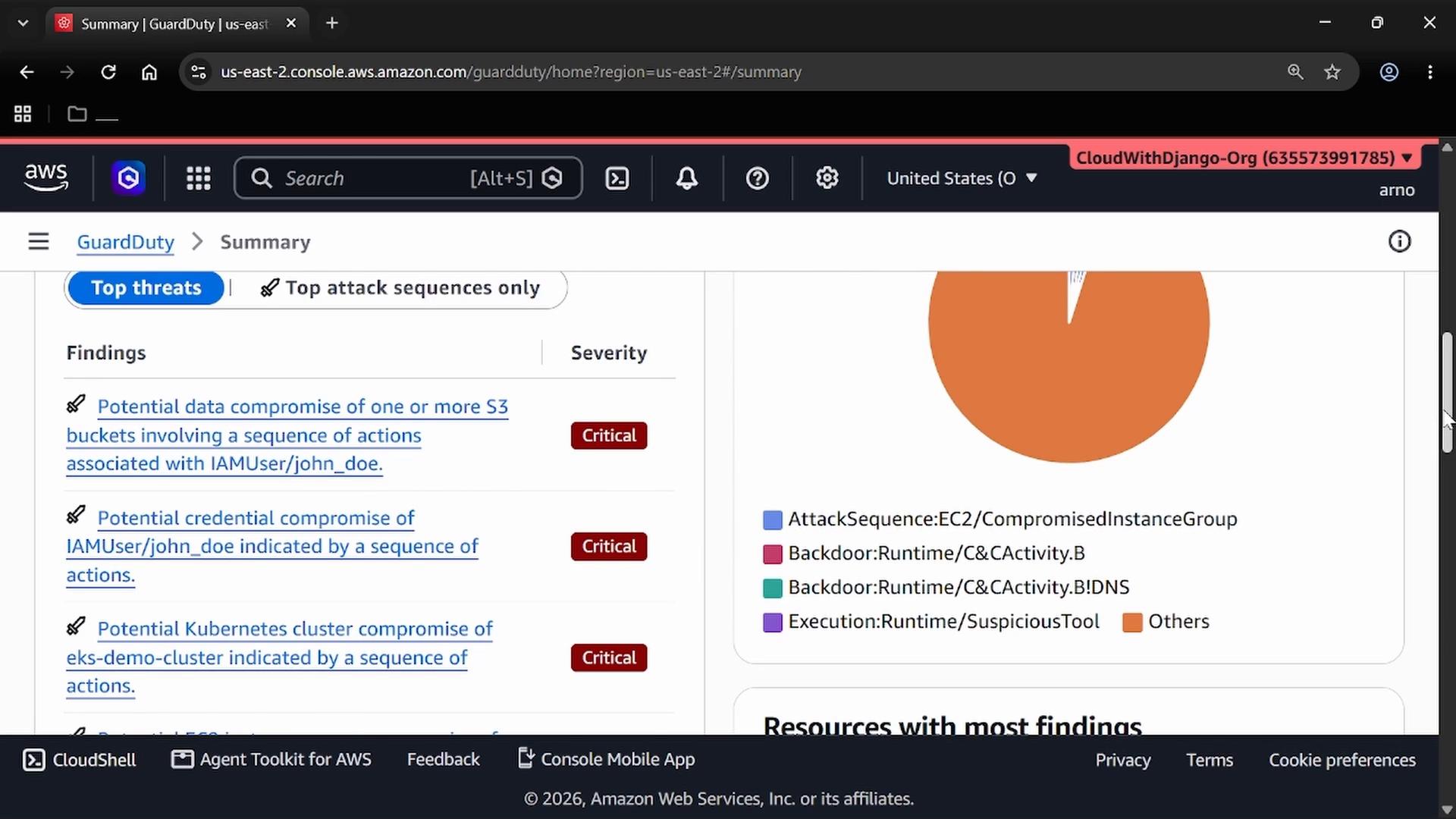The height and width of the screenshot is (819, 1456).
Task: Click the Critical badge for Kubernetes finding
Action: 609,657
